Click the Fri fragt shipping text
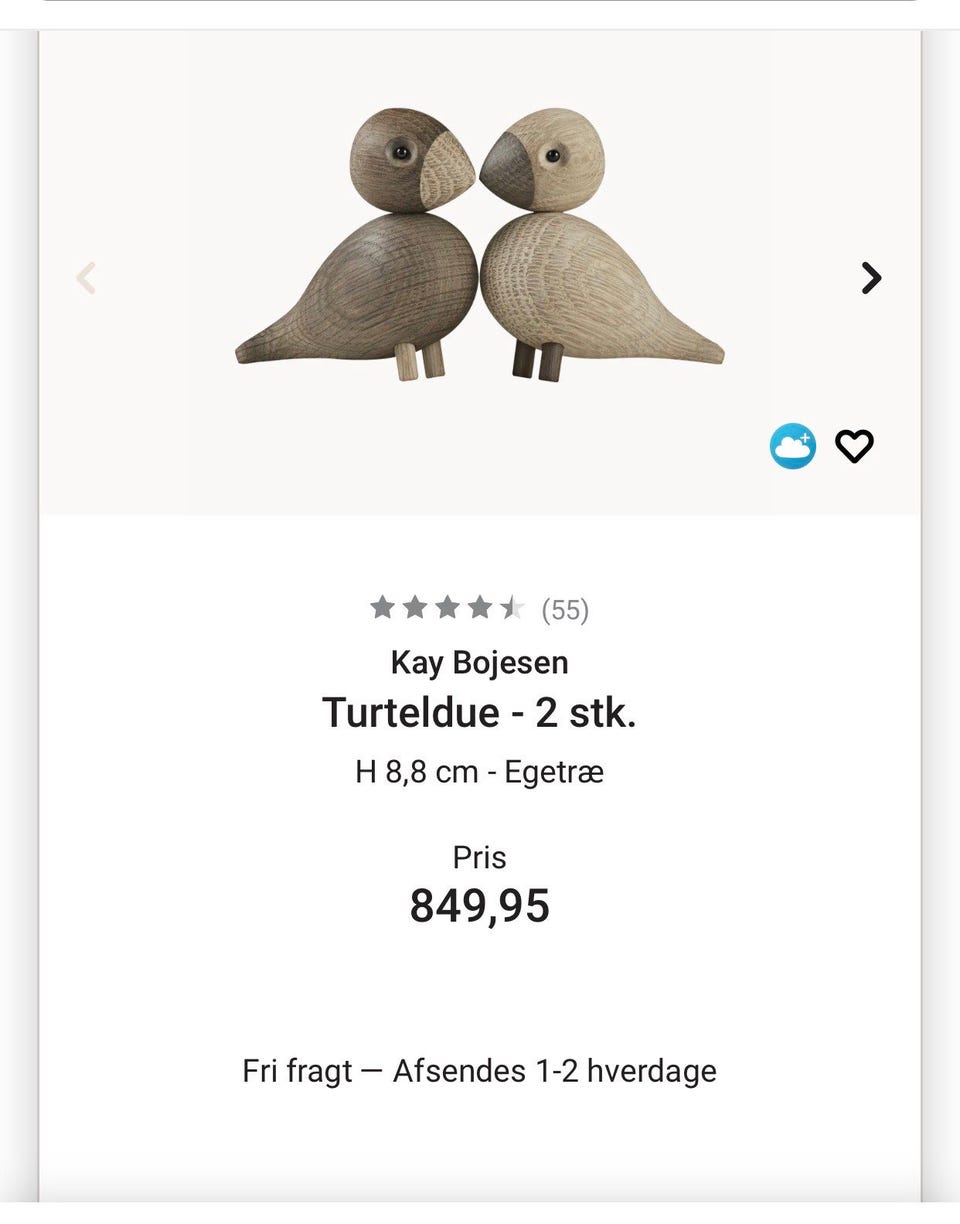 (x=297, y=1071)
